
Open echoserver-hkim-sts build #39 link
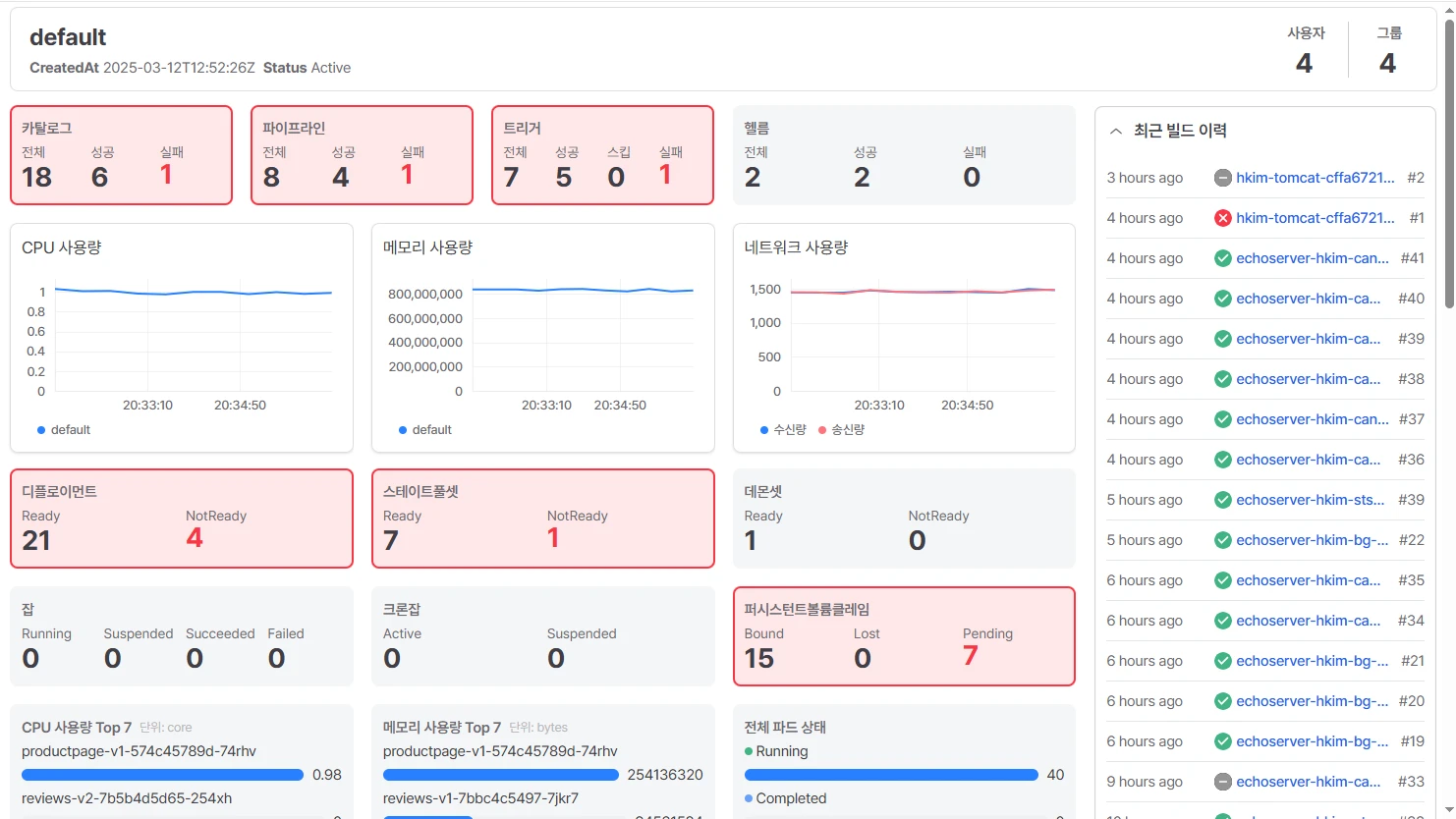pos(1311,500)
